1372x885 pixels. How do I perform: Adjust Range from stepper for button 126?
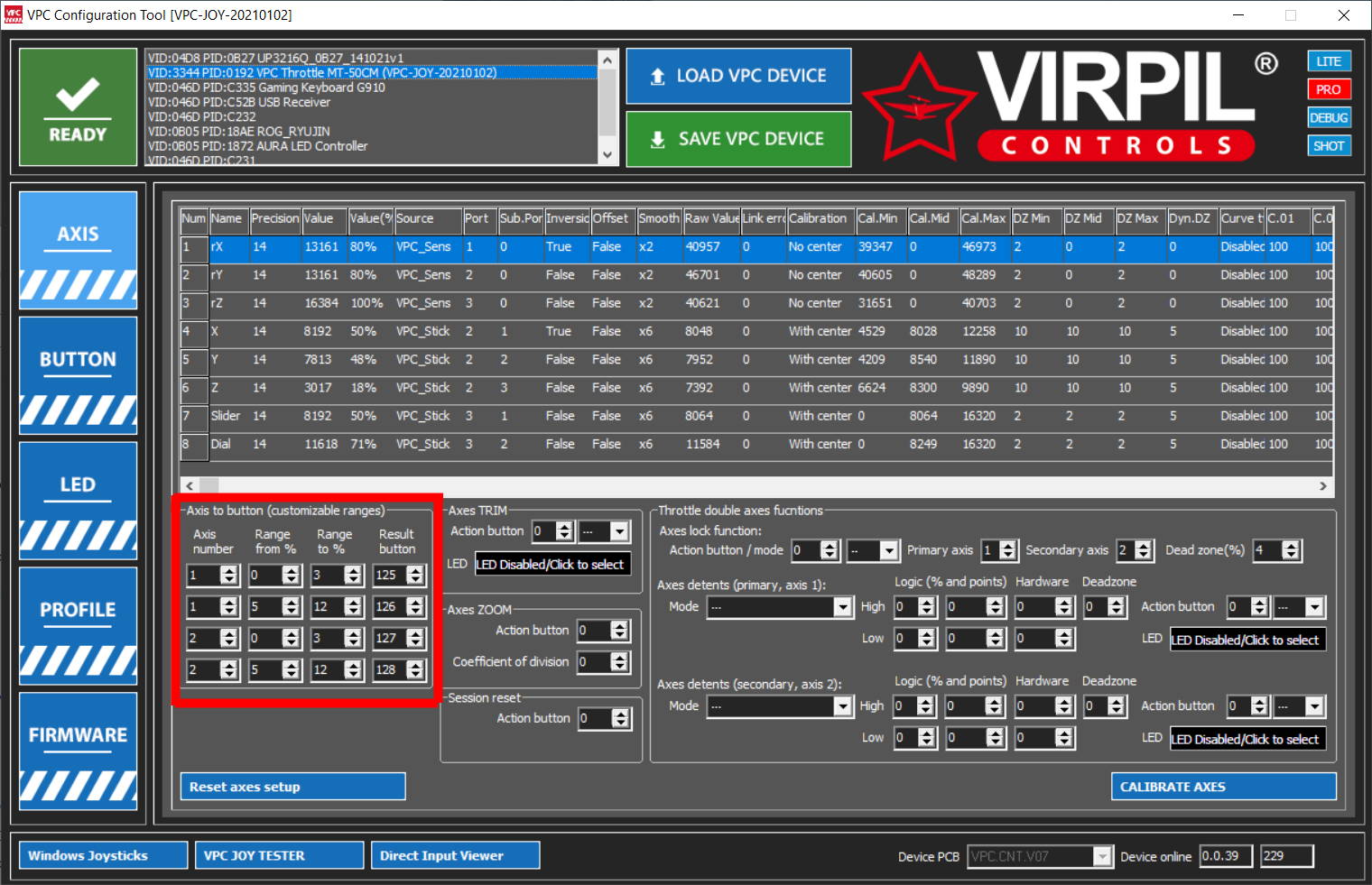(291, 606)
